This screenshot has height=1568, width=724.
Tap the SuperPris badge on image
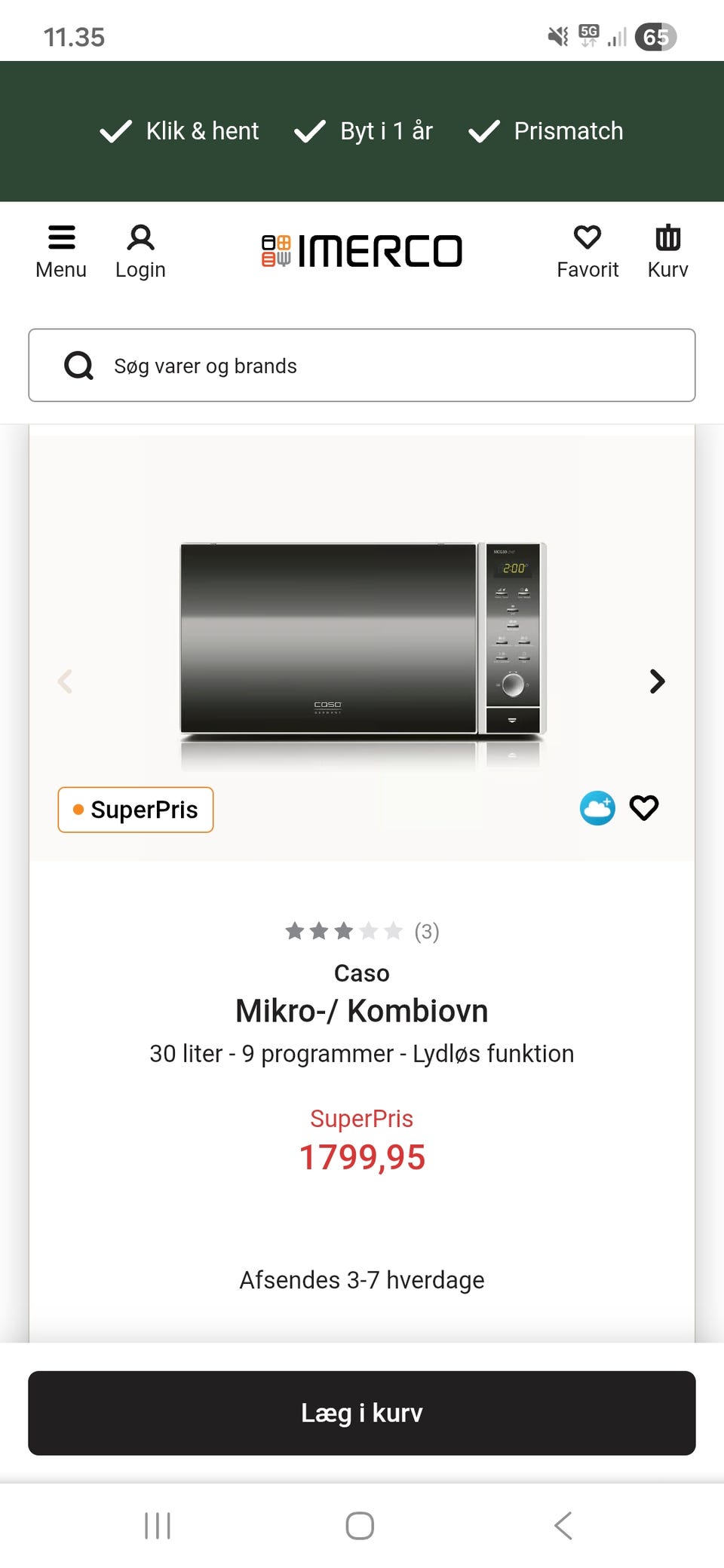[136, 810]
